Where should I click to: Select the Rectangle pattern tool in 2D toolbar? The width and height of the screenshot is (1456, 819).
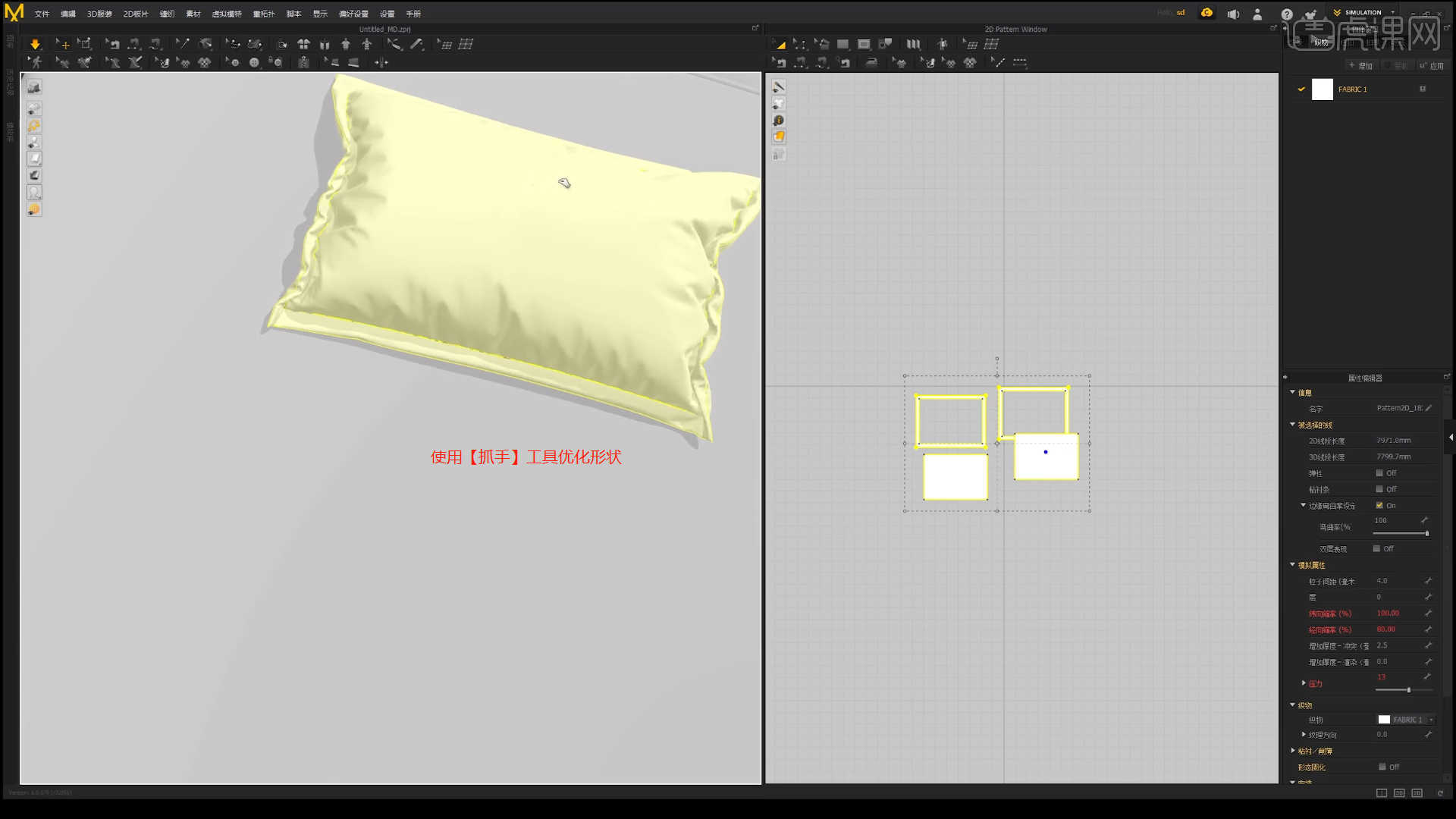pyautogui.click(x=843, y=45)
